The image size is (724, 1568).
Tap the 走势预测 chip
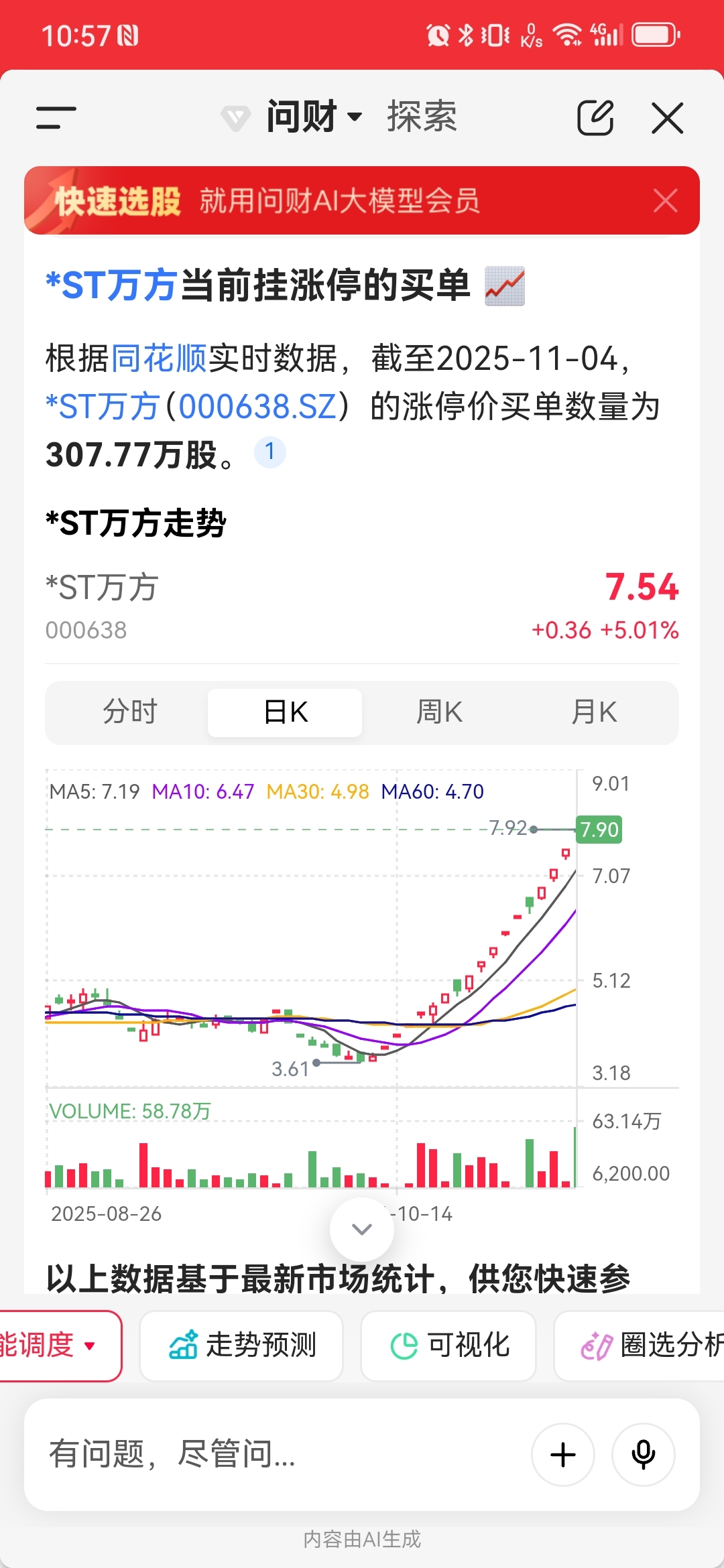(241, 1346)
